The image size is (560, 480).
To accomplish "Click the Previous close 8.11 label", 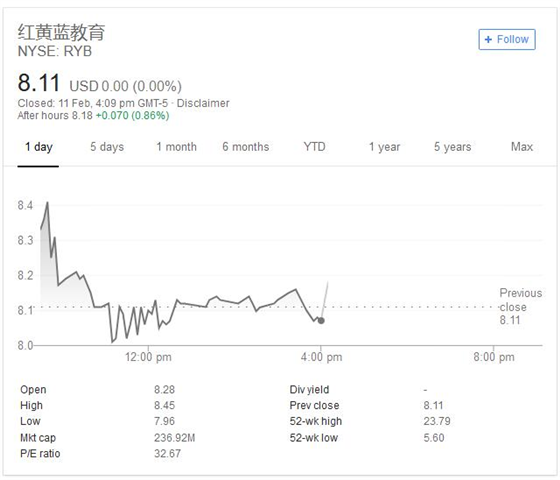I will pyautogui.click(x=521, y=306).
